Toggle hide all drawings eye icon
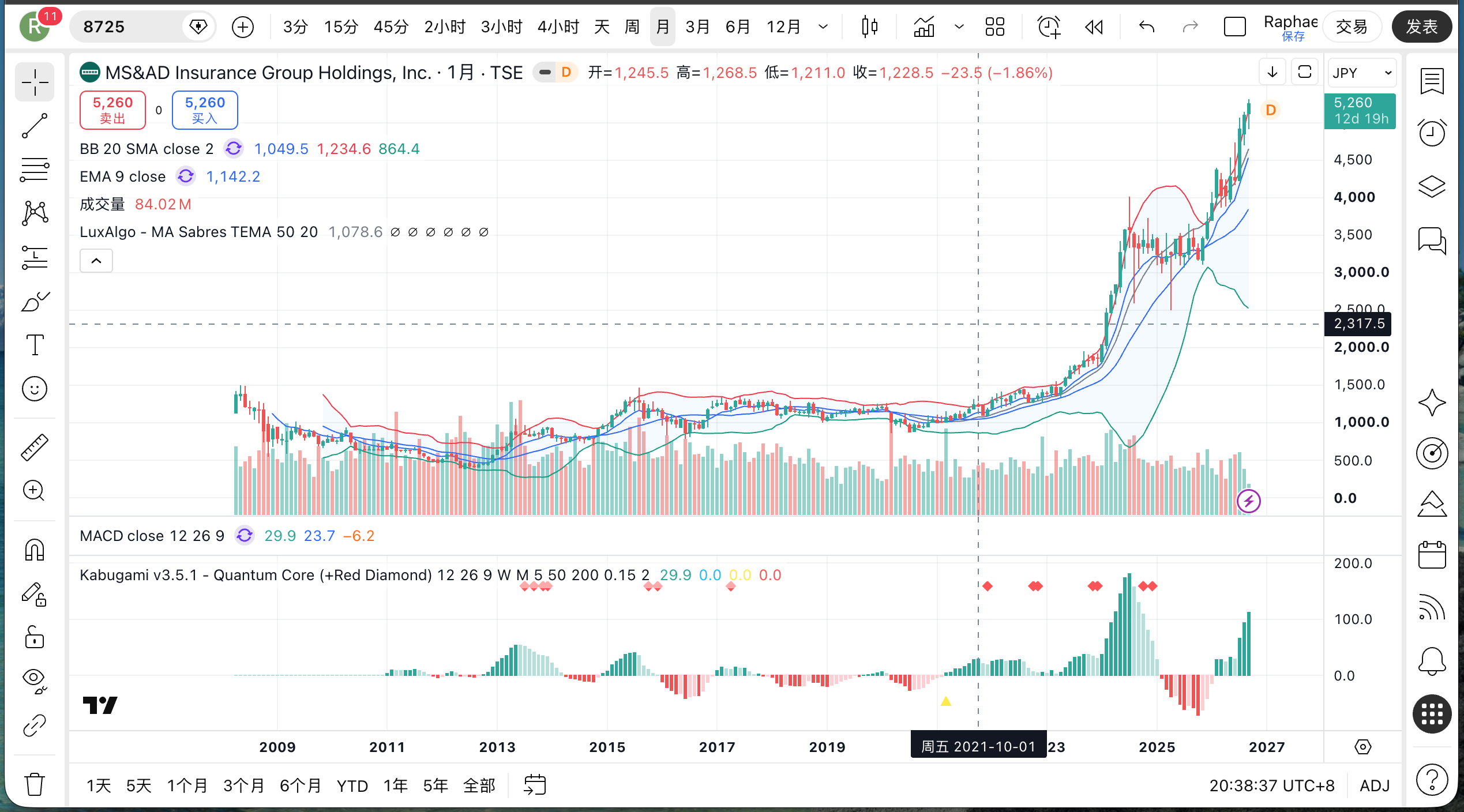The width and height of the screenshot is (1464, 812). coord(35,681)
